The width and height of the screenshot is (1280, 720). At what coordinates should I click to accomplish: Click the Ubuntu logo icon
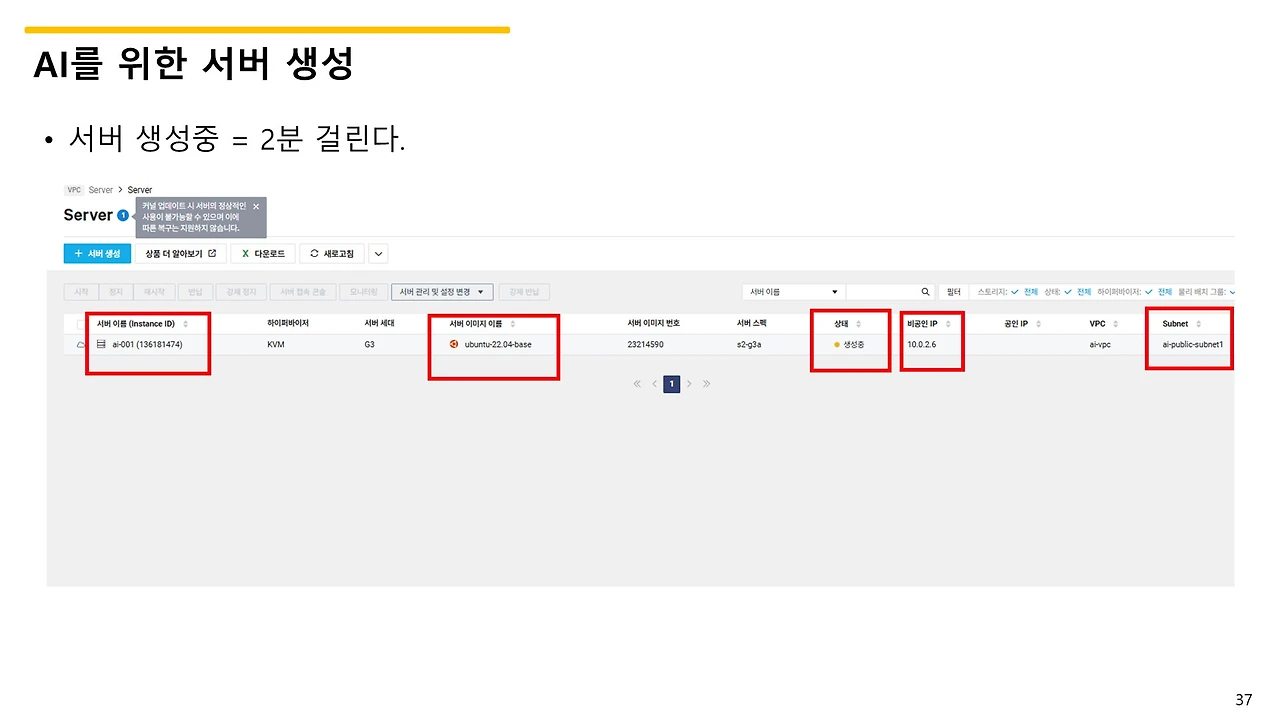click(454, 344)
